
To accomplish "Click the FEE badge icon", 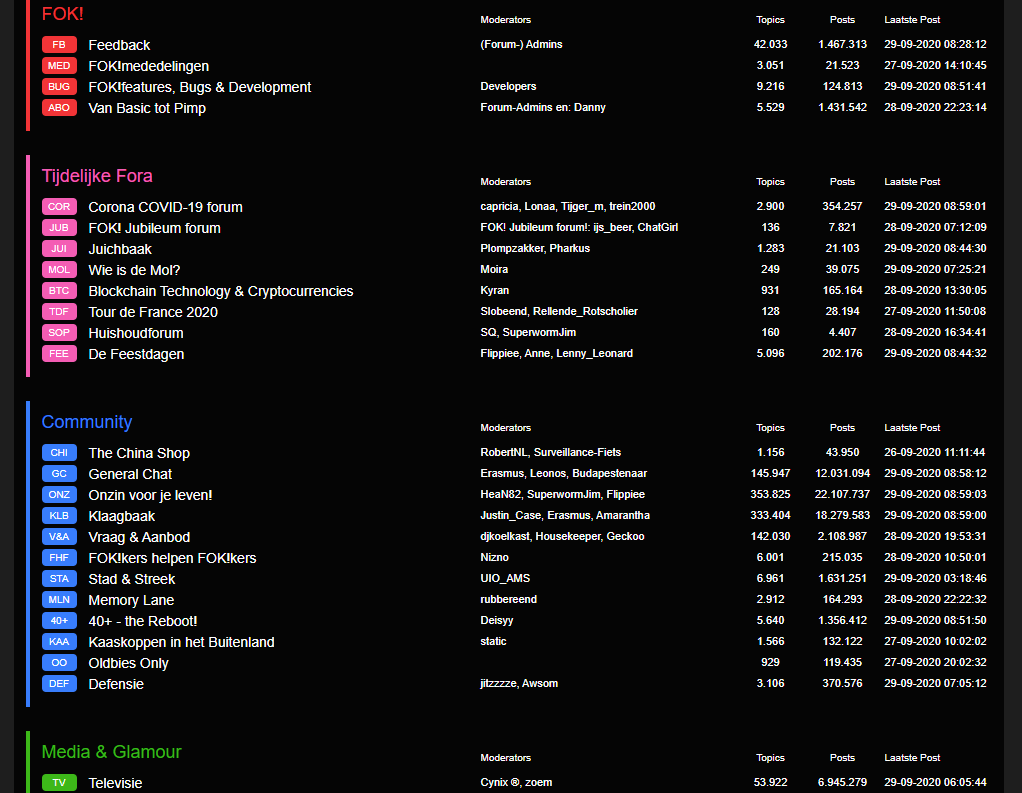I will 59,353.
